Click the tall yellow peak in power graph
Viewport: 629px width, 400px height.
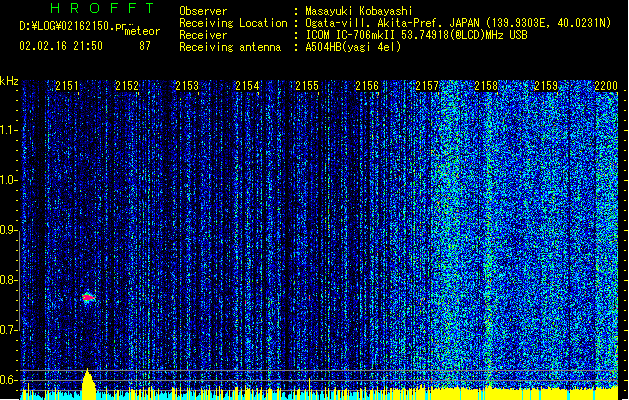coord(88,384)
